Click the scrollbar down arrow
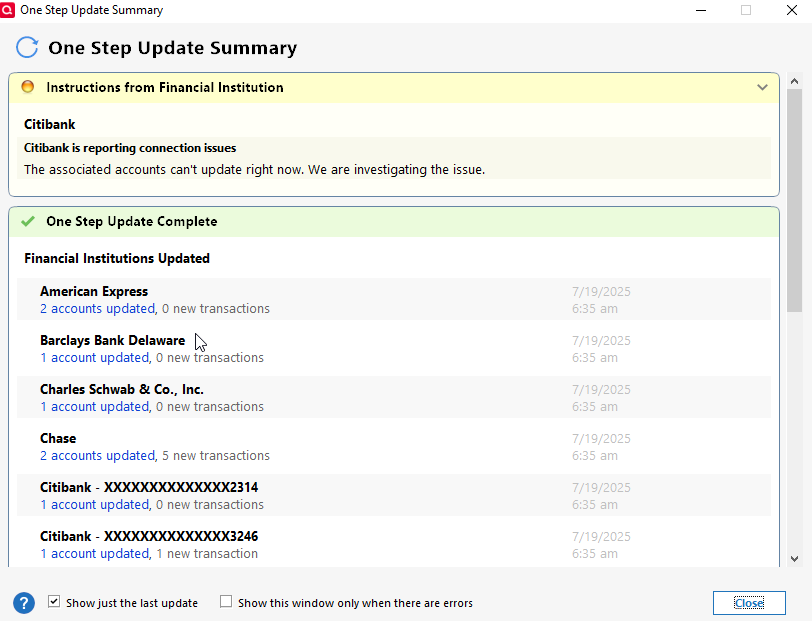The height and width of the screenshot is (621, 812). [x=794, y=559]
